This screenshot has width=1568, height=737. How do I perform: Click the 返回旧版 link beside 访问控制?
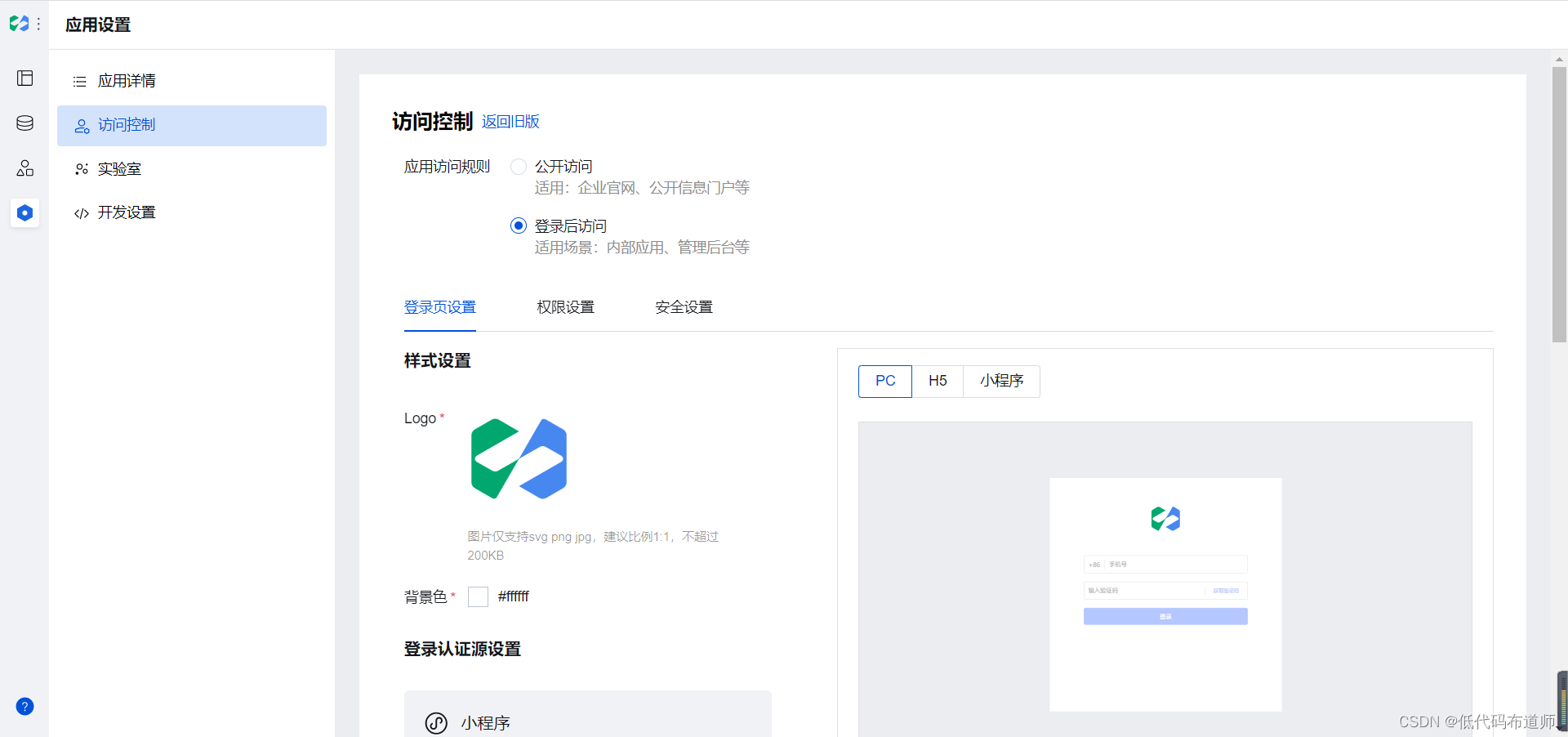tap(510, 122)
